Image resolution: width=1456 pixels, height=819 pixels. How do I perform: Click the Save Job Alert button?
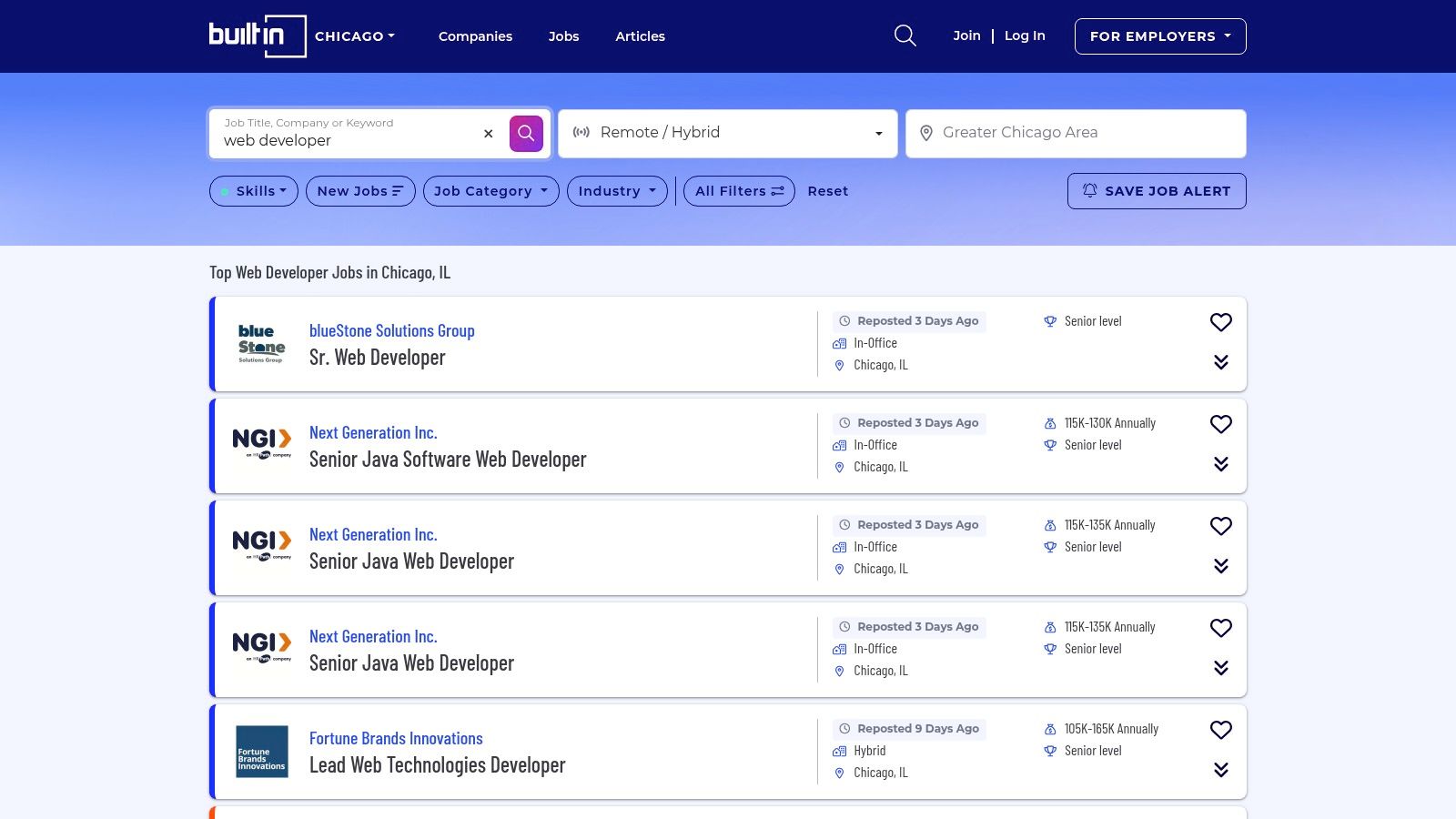1157,191
